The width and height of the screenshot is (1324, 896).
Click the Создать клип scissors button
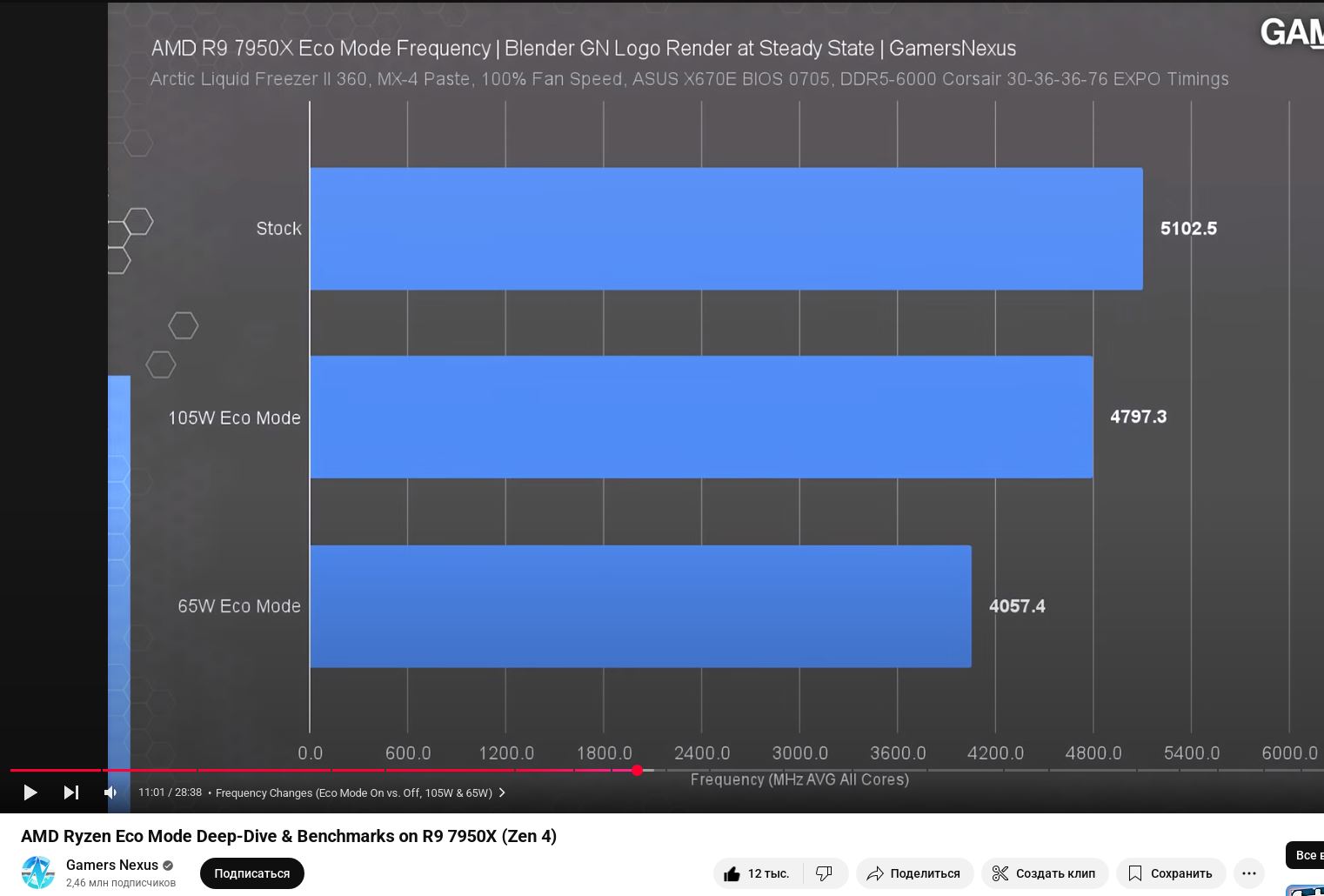1045,873
